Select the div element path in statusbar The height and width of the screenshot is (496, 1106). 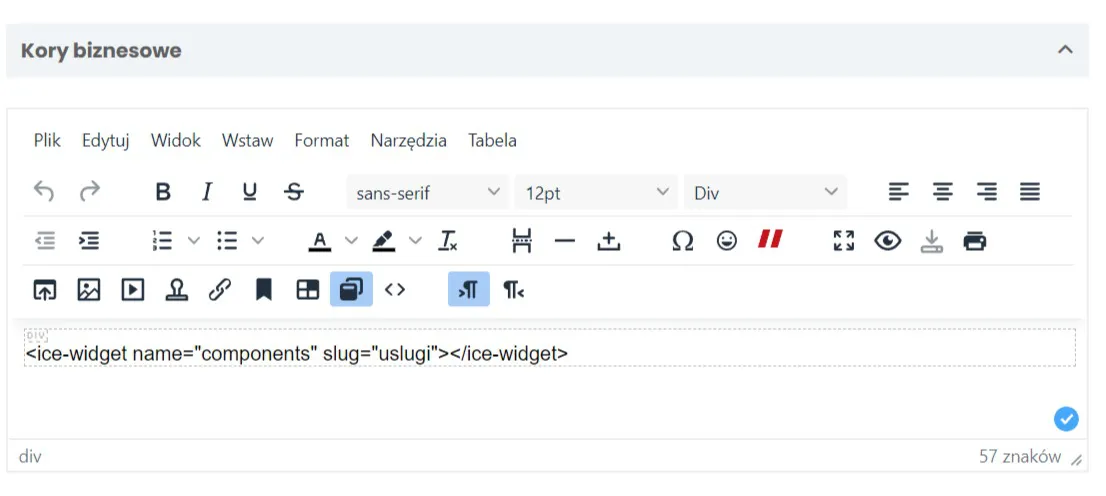coord(30,456)
